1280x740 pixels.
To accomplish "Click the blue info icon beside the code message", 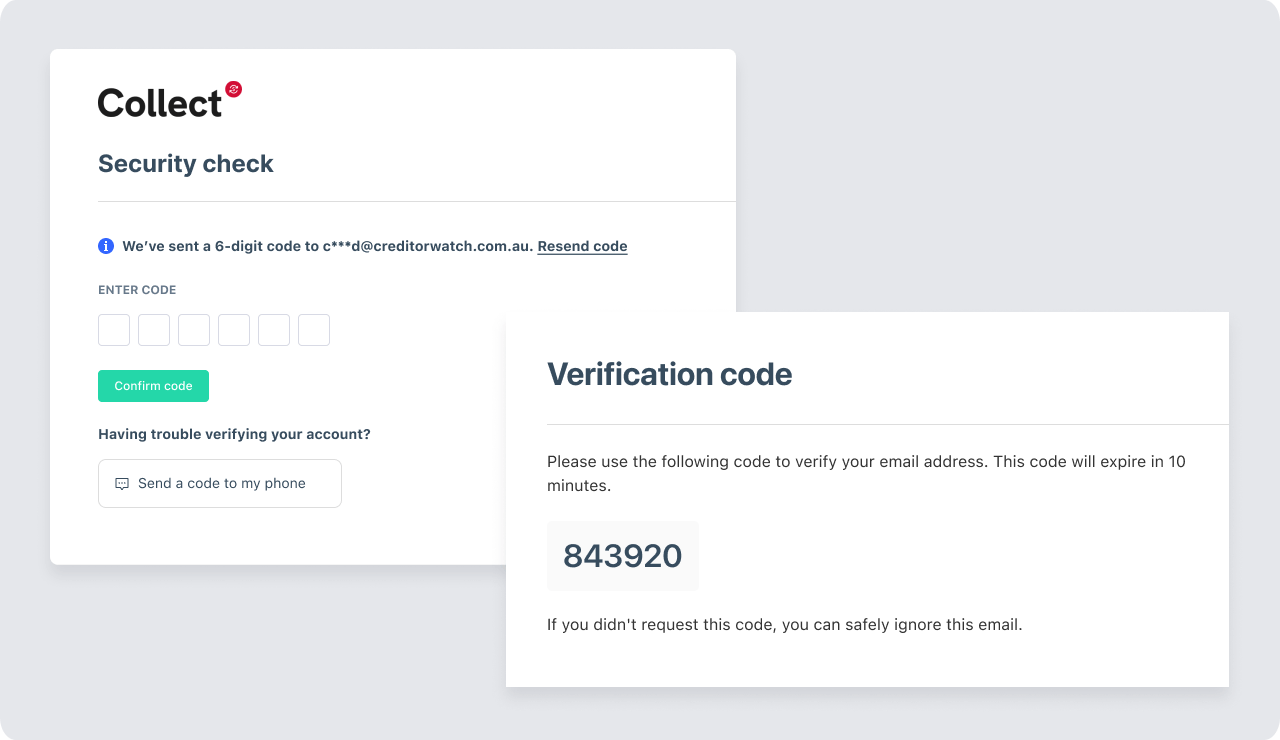I will (x=105, y=245).
